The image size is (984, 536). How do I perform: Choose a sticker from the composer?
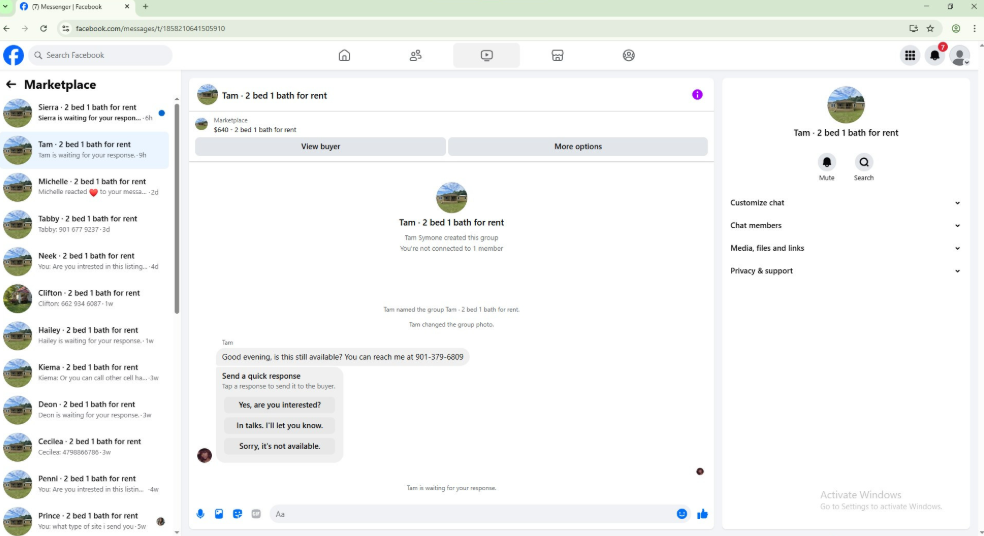(237, 513)
